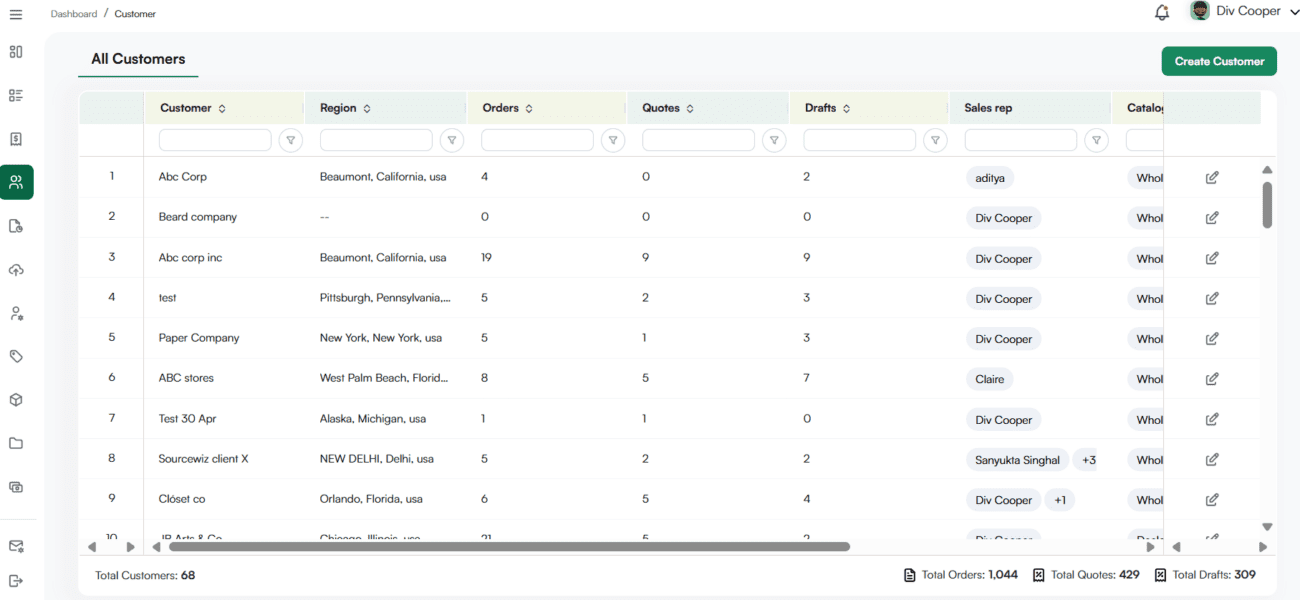Click the notification bell icon
Viewport: 1300px width, 600px height.
[x=1161, y=13]
